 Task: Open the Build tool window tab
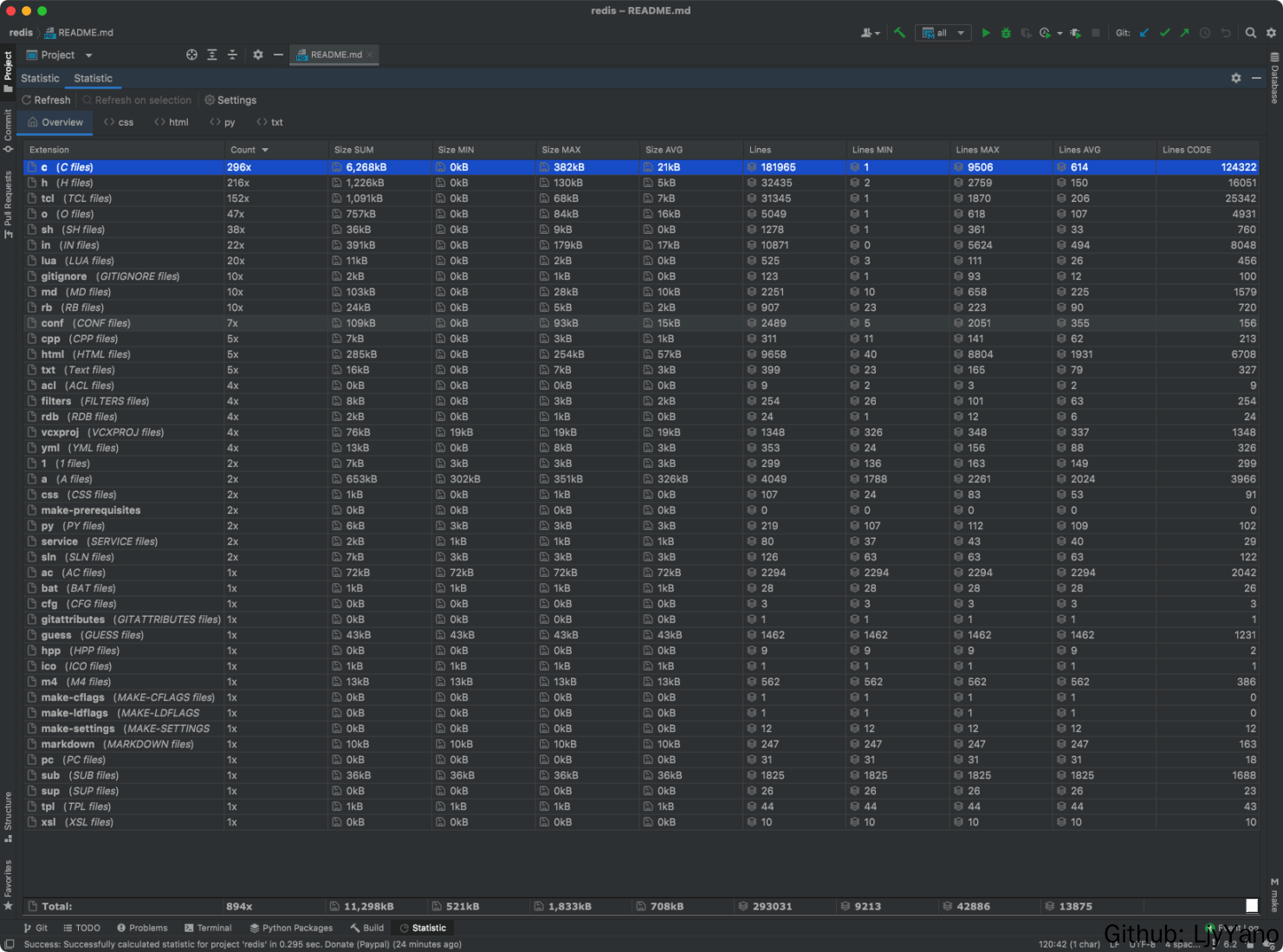(367, 928)
